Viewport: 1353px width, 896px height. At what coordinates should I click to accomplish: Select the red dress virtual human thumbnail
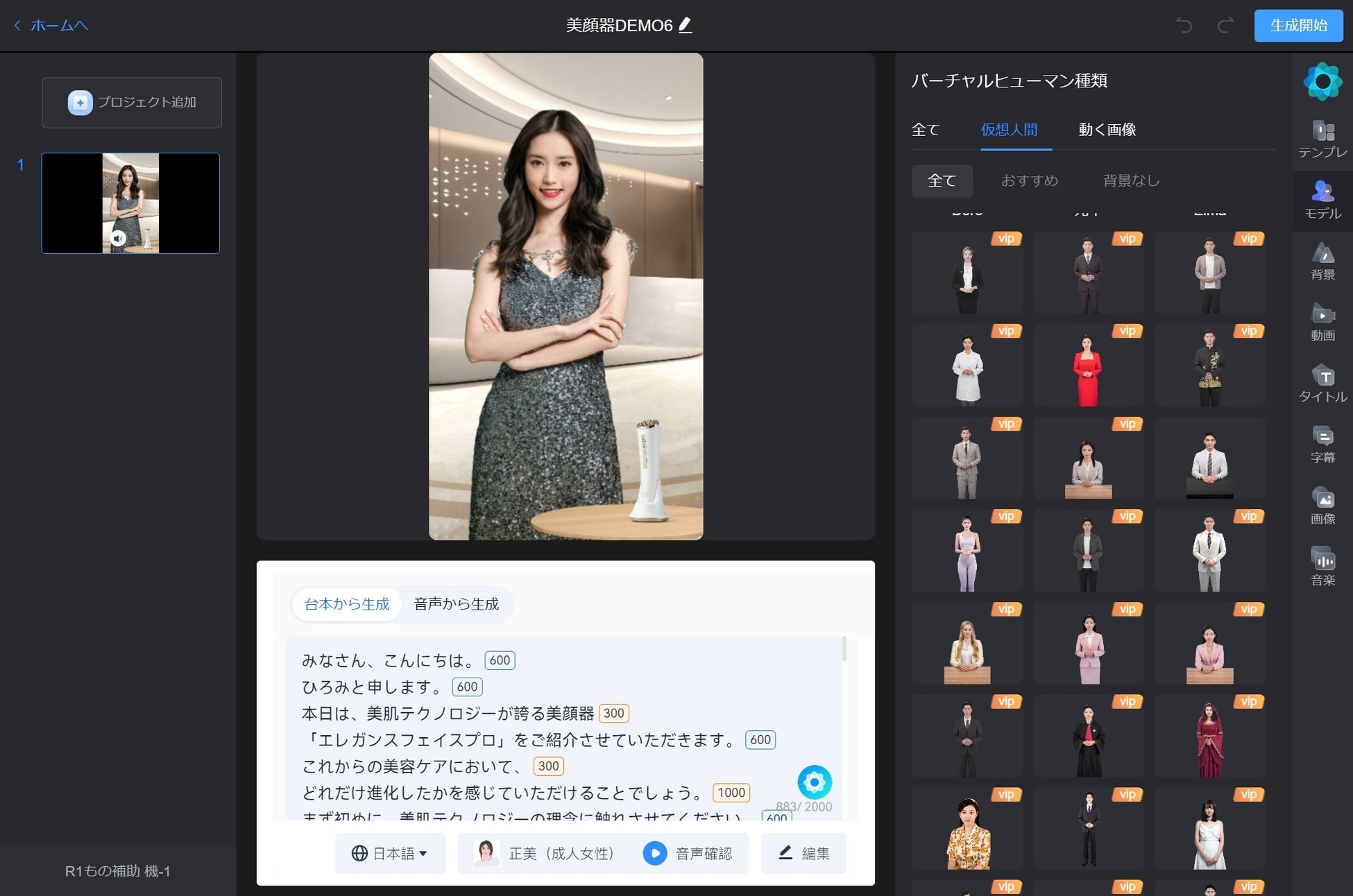click(x=1087, y=366)
